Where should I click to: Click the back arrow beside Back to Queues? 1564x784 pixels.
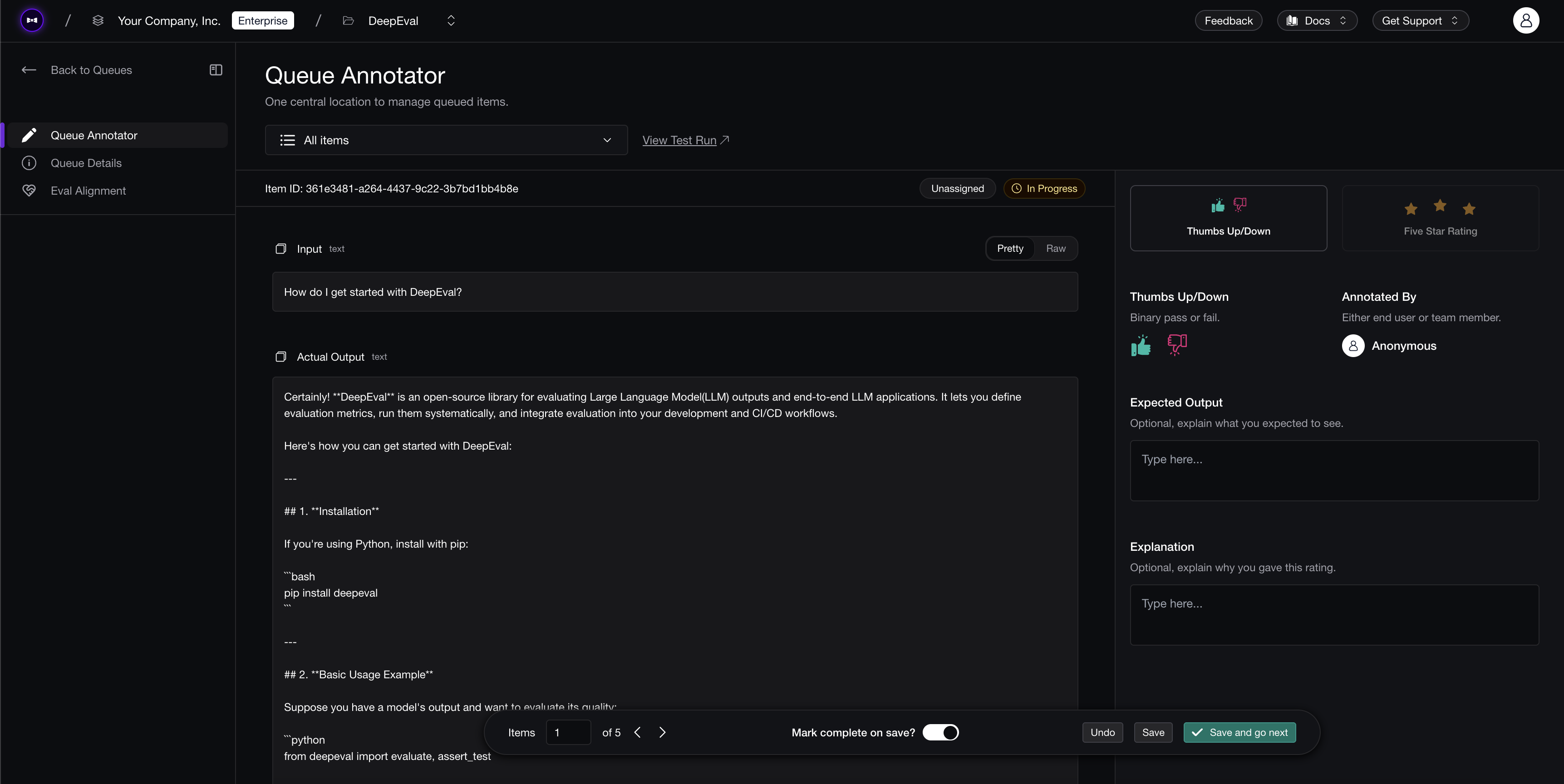point(29,70)
